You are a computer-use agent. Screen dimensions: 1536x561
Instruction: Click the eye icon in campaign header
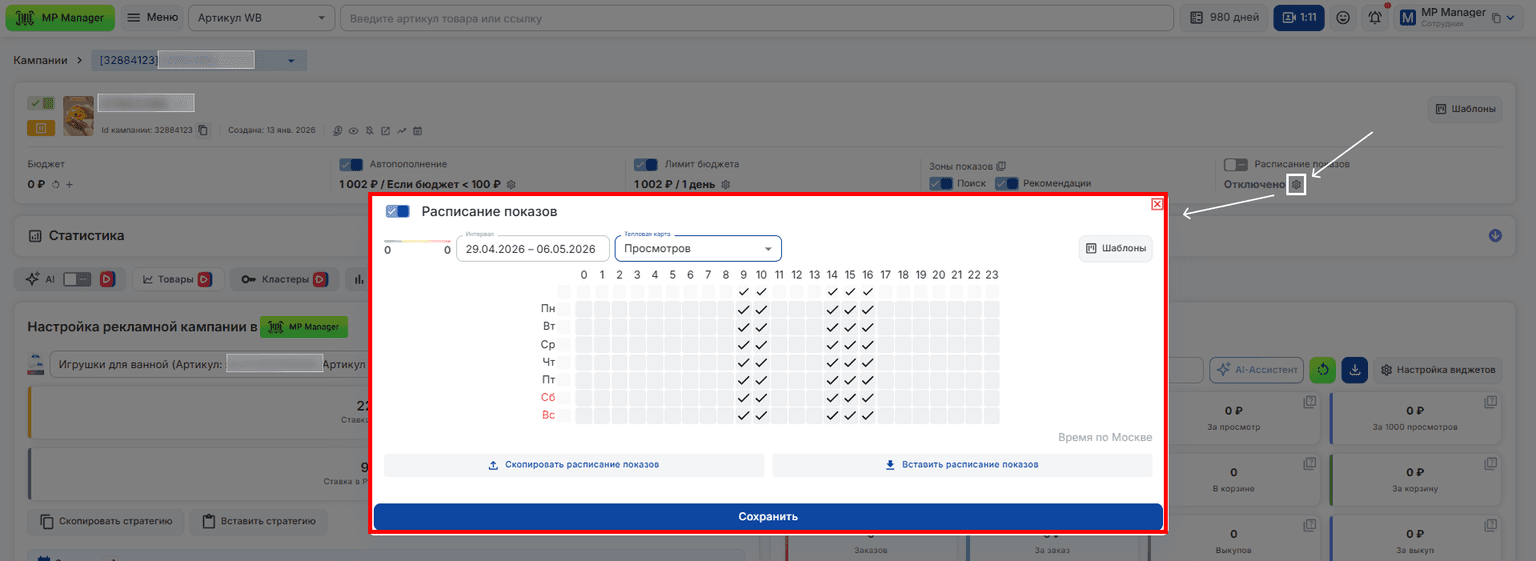(x=353, y=131)
